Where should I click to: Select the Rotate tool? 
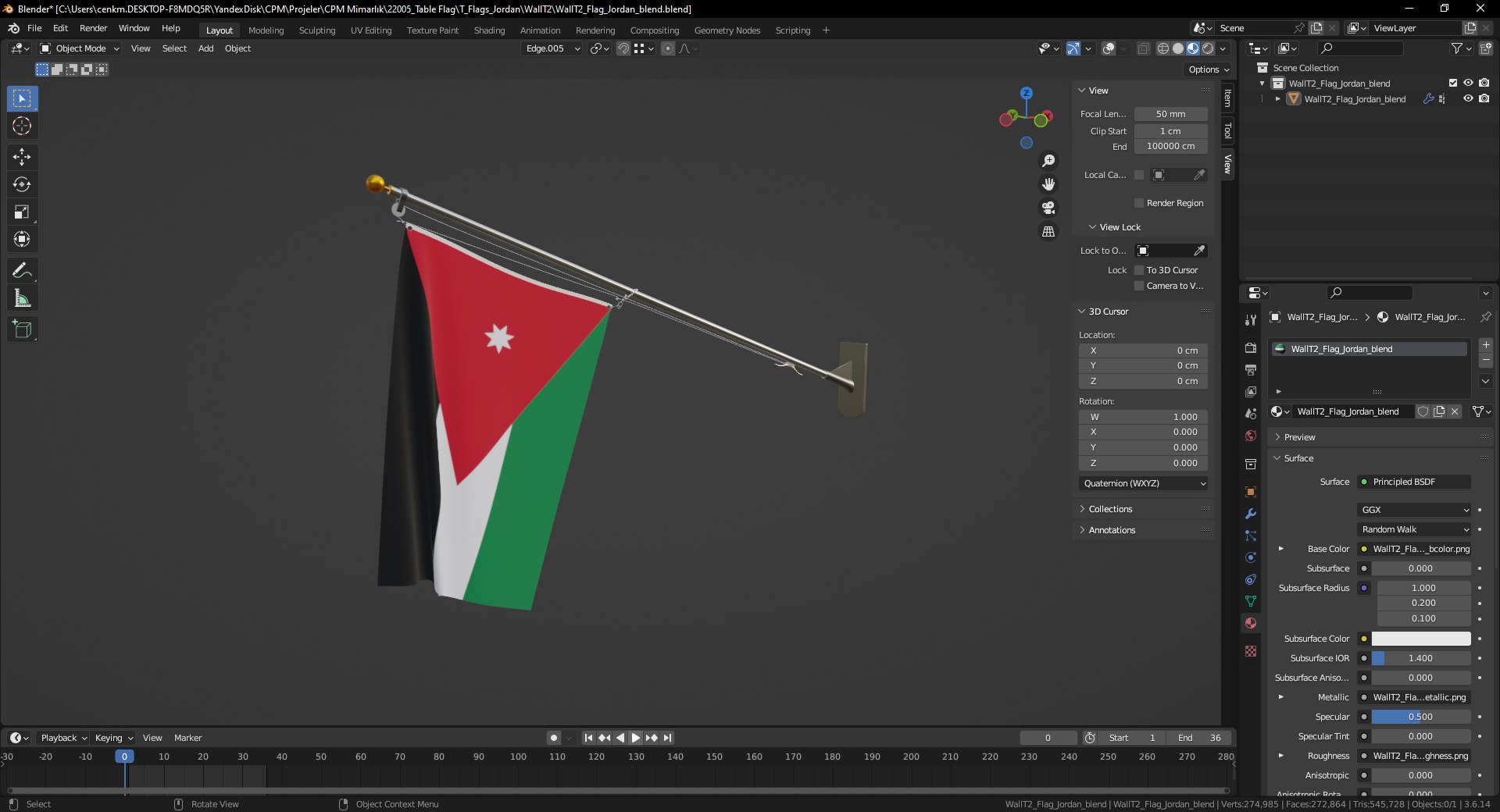click(x=22, y=184)
